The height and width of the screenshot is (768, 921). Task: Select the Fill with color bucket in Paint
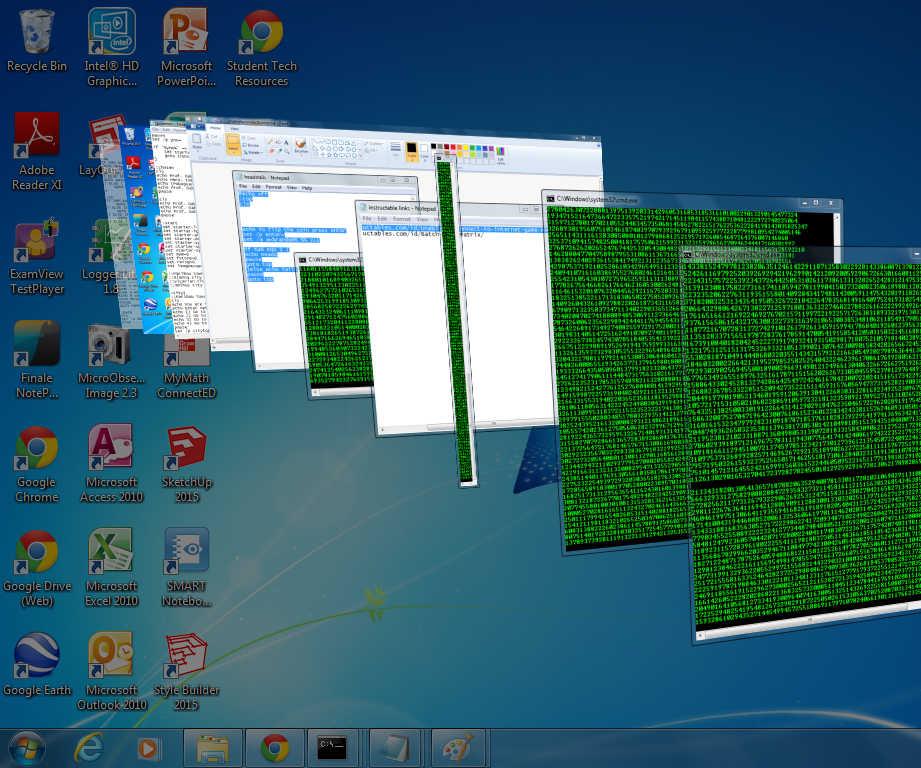tap(278, 141)
